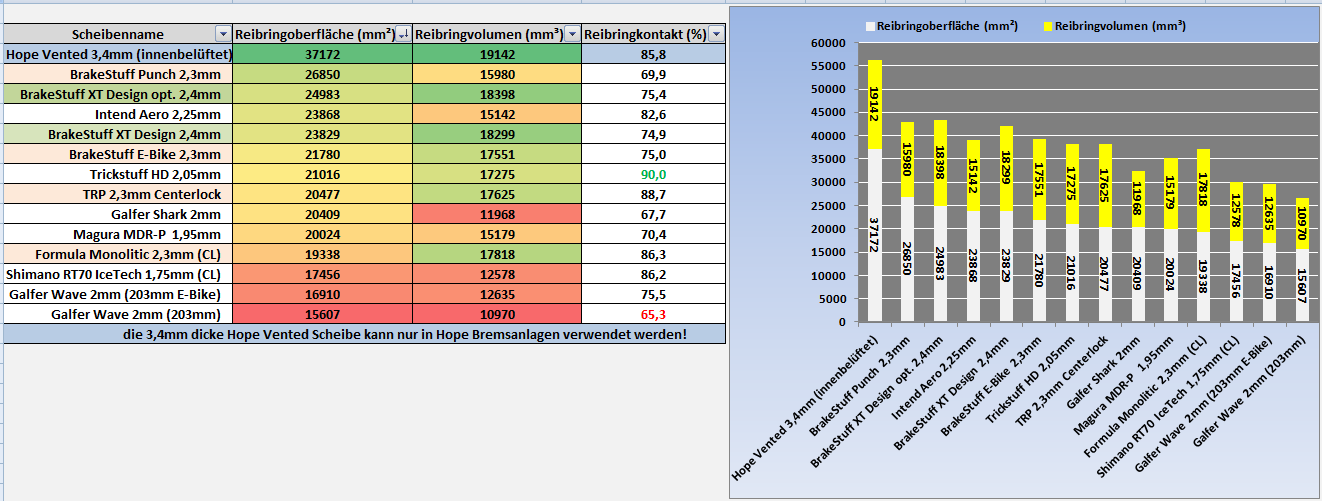Click the Galfer Shark 2mm row name
Screen dimensions: 1322x501
click(165, 213)
